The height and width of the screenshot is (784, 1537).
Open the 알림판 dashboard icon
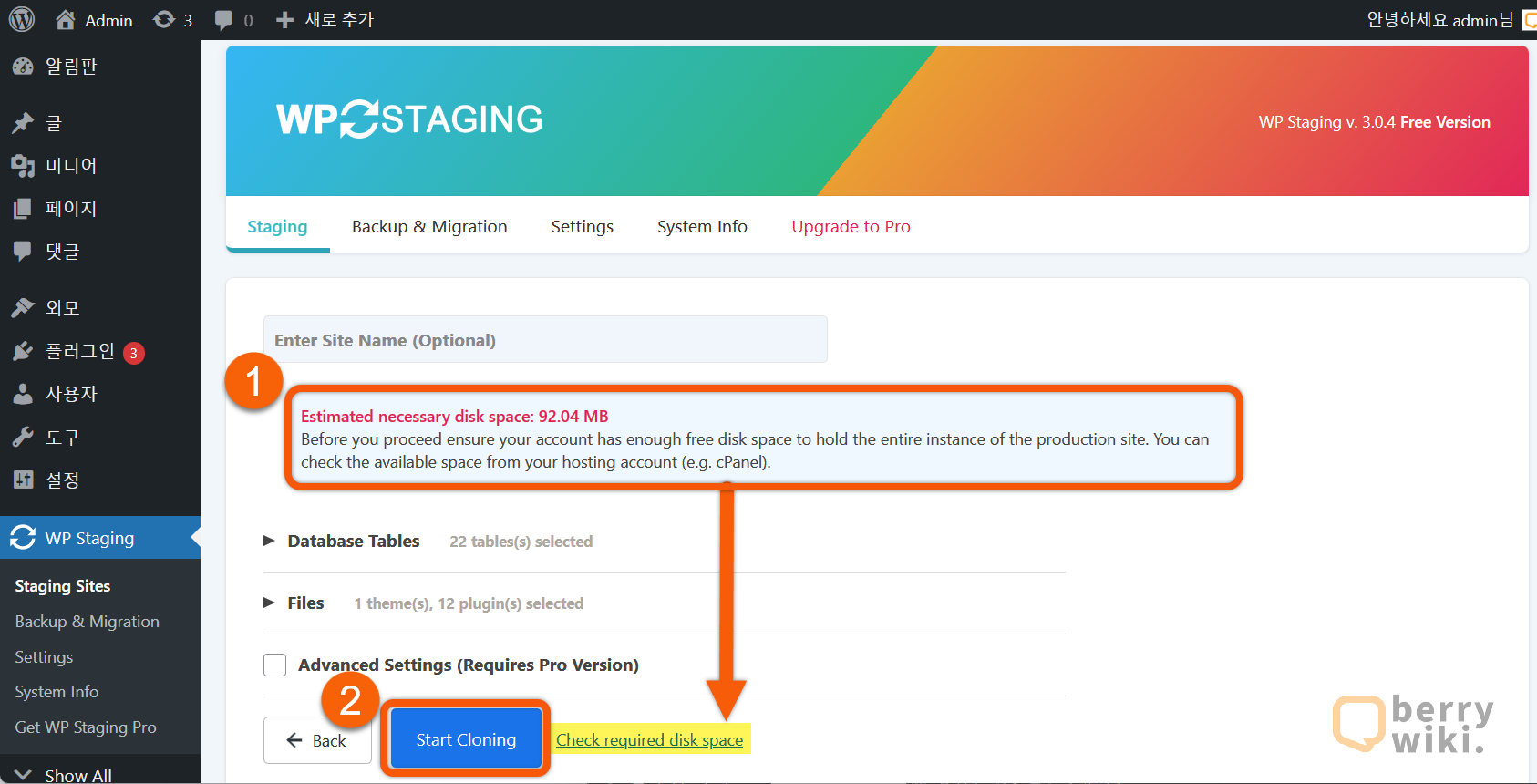click(x=23, y=67)
